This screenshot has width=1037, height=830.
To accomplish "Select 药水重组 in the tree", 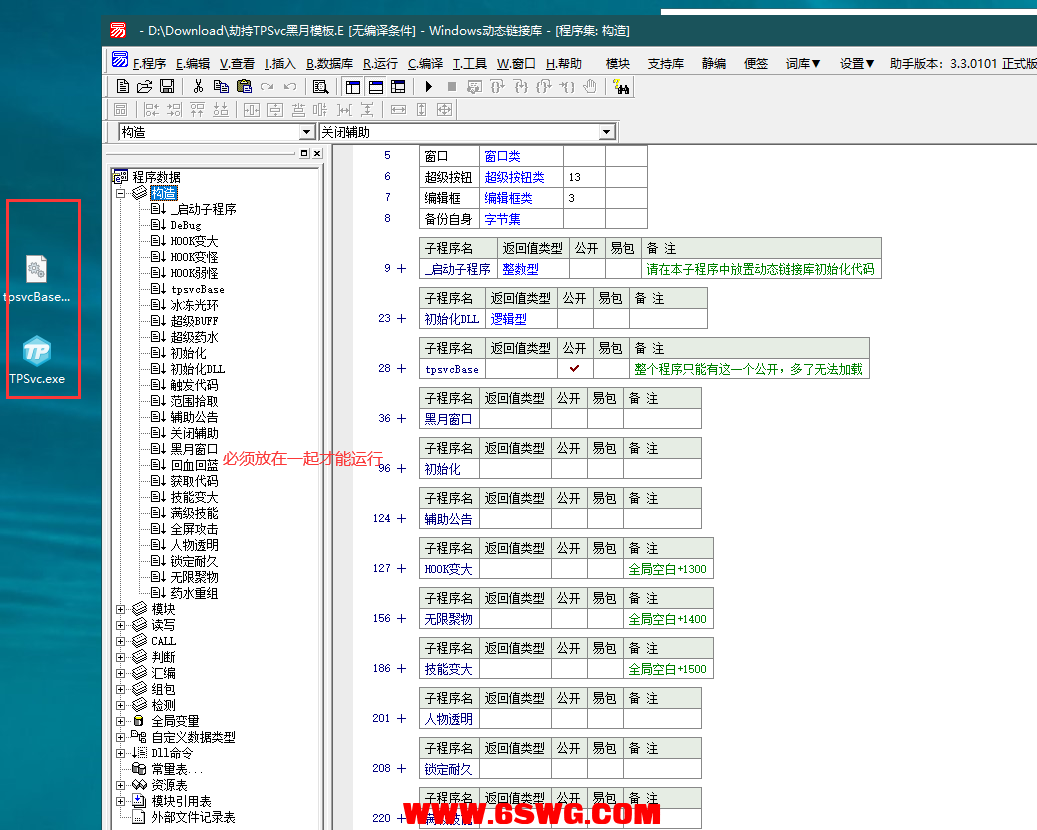I will click(194, 593).
